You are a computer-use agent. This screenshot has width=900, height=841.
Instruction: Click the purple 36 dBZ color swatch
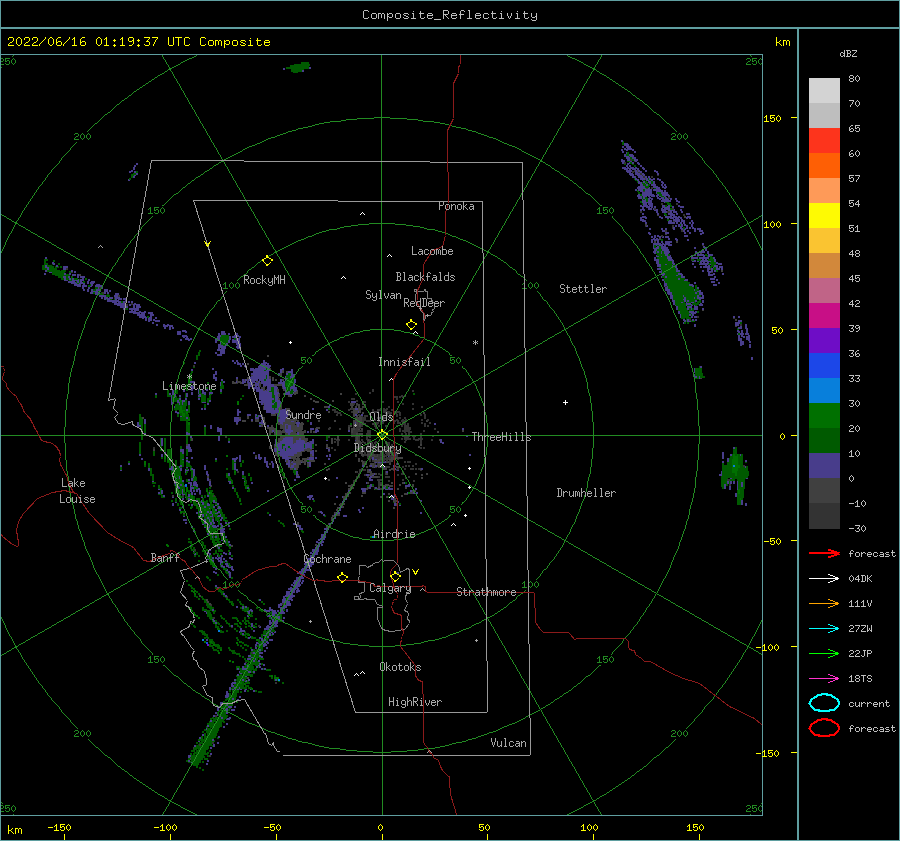coord(824,340)
